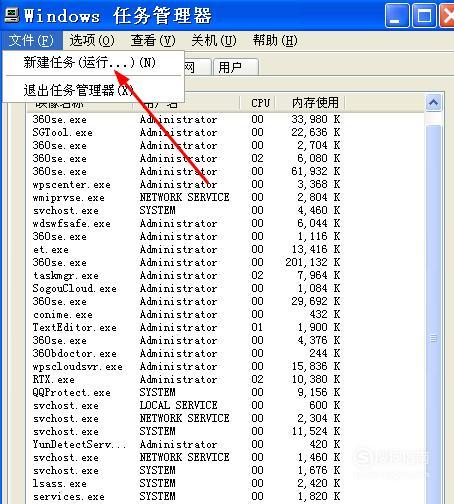Image resolution: width=454 pixels, height=504 pixels.
Task: Open the 选项(O) menu
Action: [92, 41]
